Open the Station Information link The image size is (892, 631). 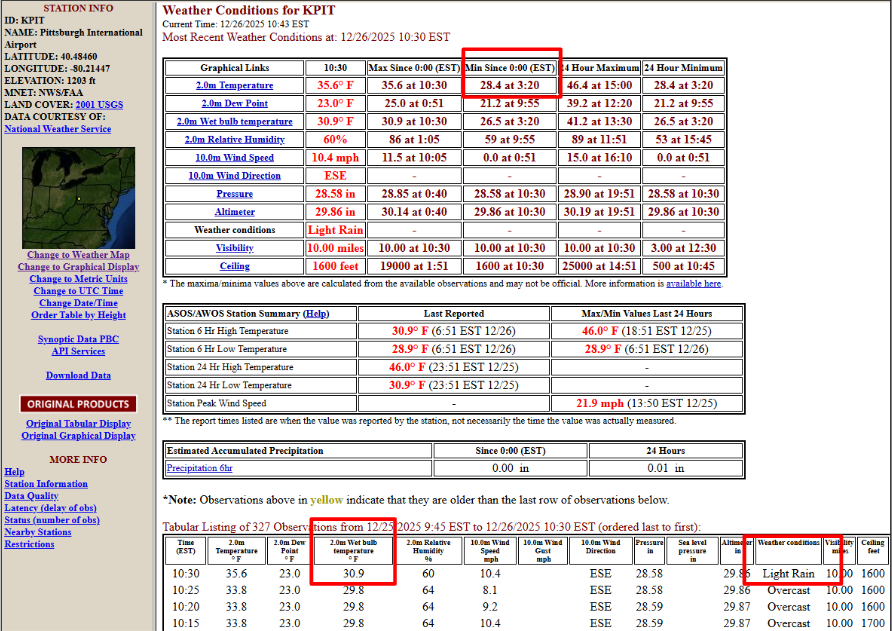coord(46,484)
